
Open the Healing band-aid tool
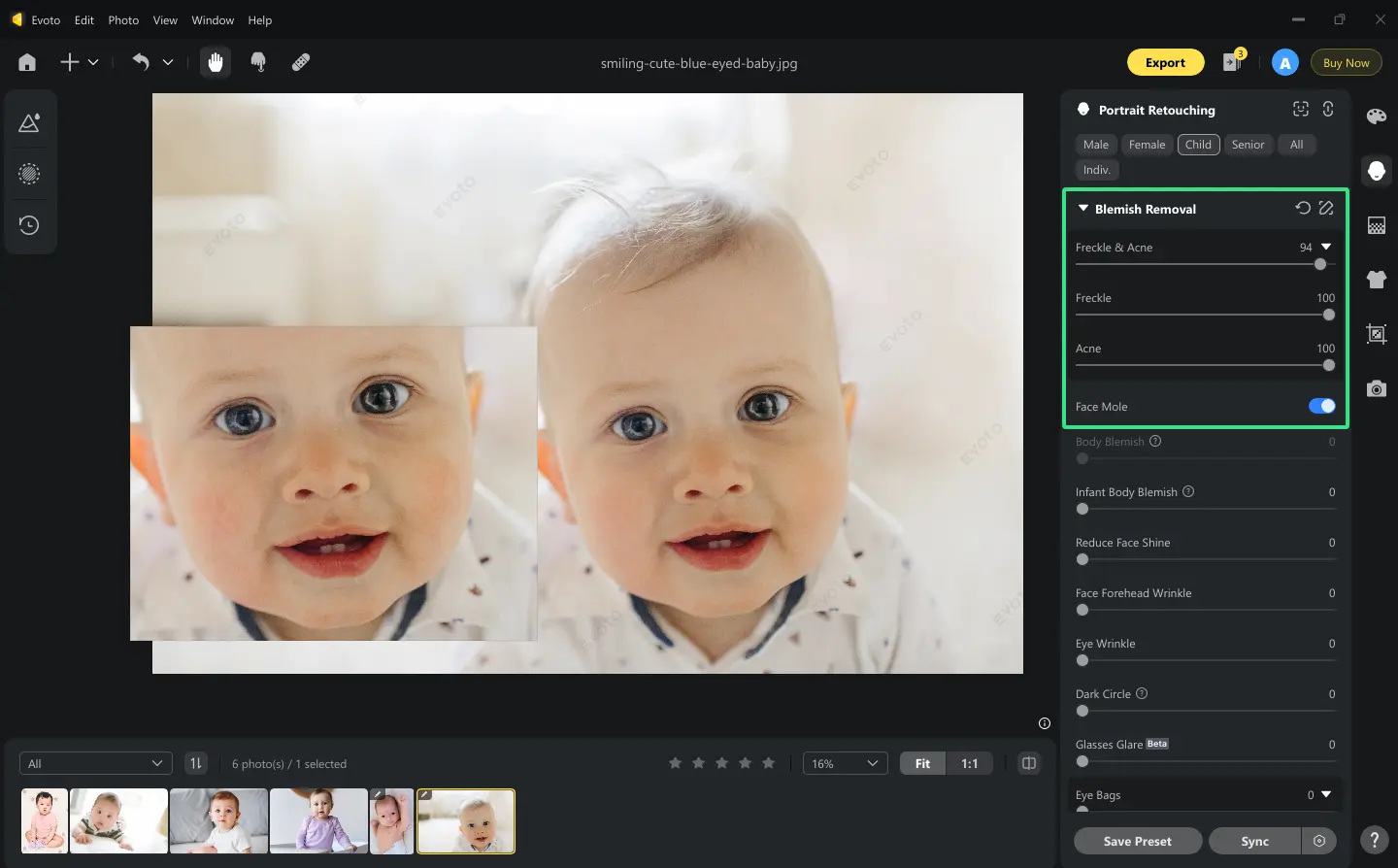pos(300,61)
